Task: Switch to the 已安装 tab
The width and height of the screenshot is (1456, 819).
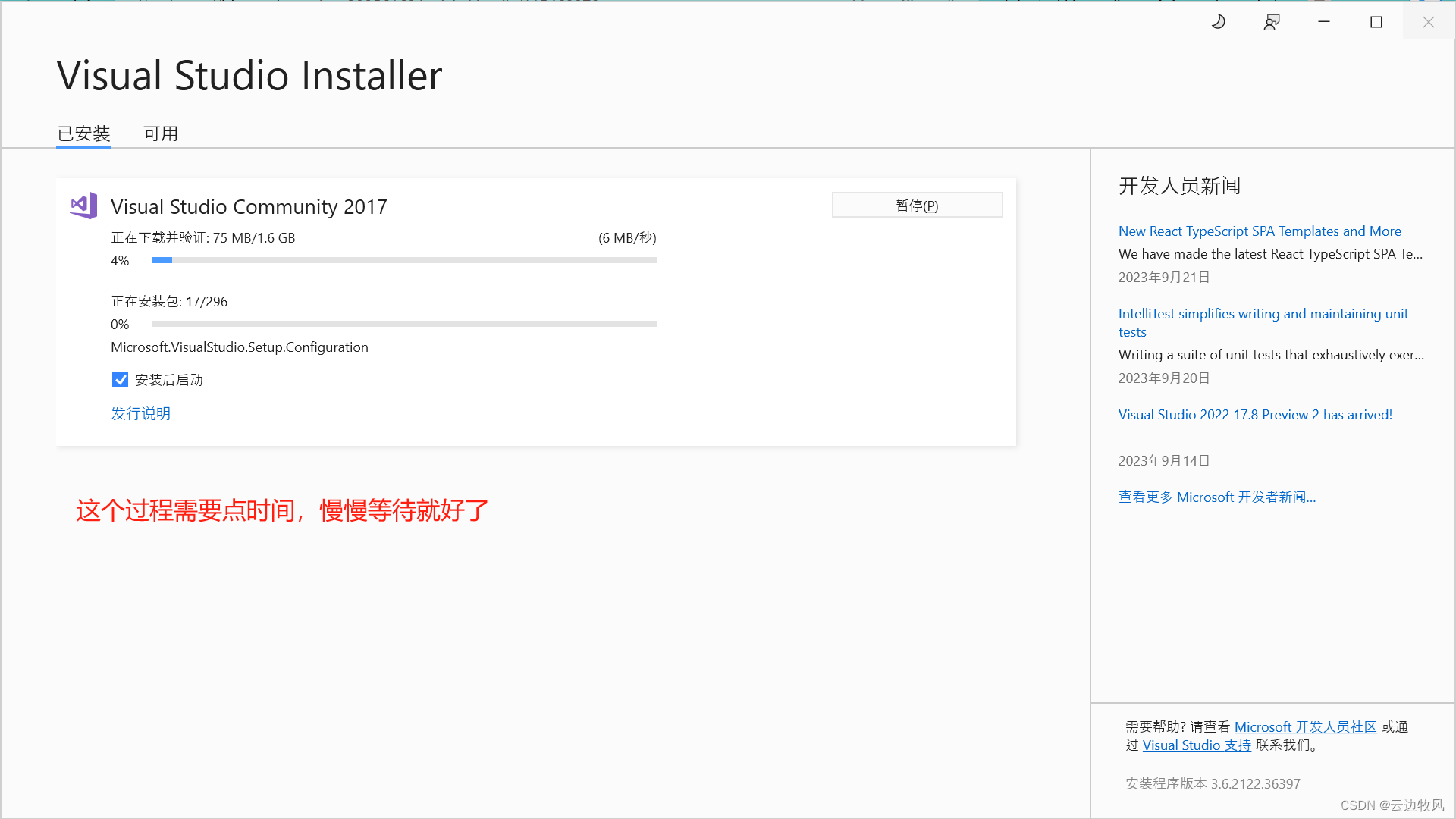Action: (83, 134)
